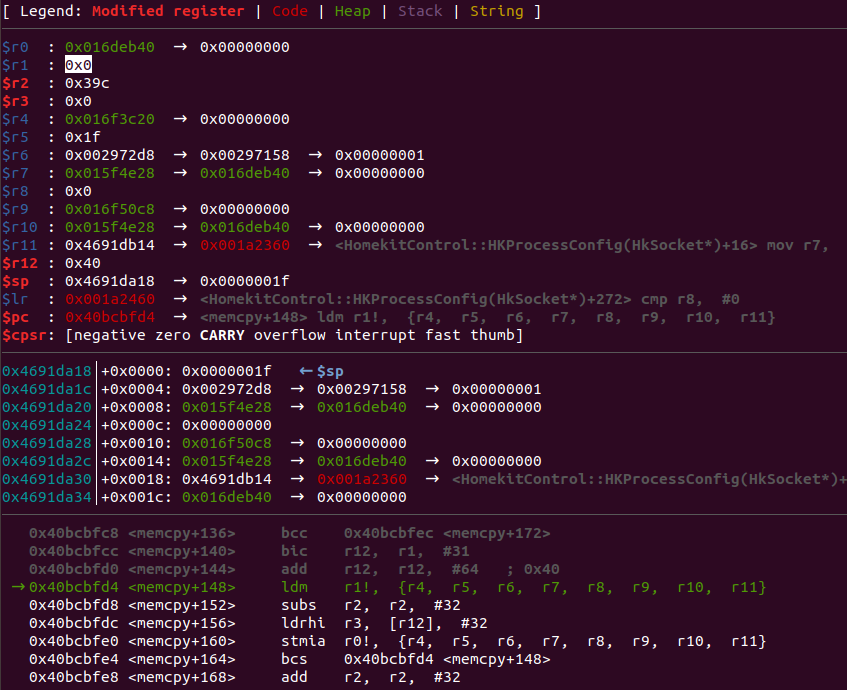Click the stmia instruction at memcpy+160
This screenshot has height=690, width=847.
point(303,641)
